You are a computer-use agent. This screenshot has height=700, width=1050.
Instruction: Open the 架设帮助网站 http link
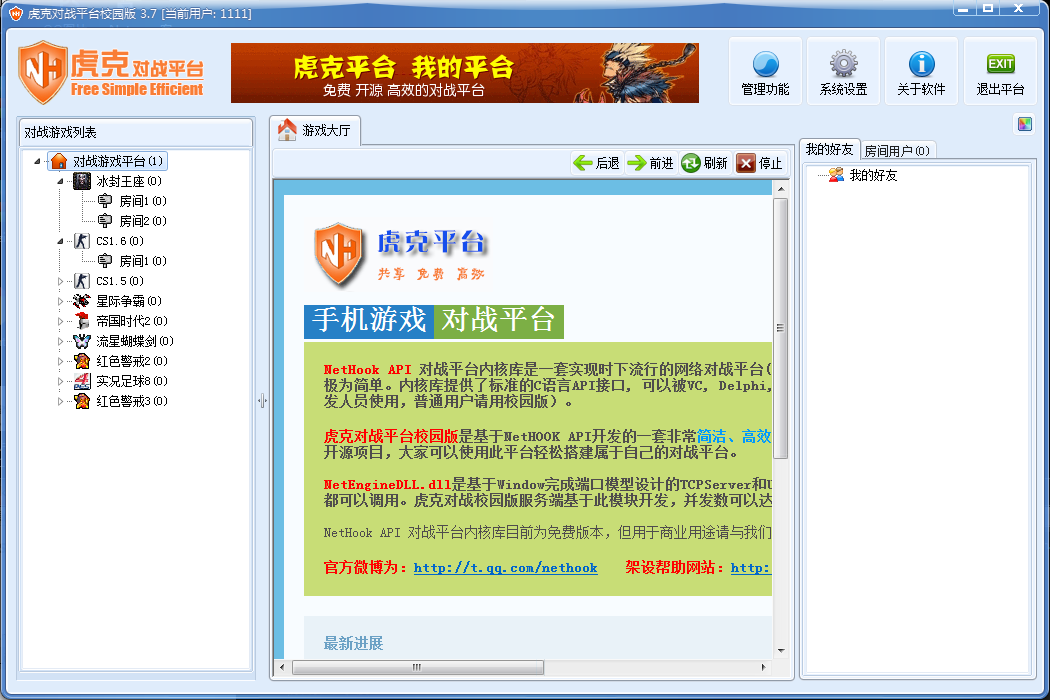click(x=751, y=568)
